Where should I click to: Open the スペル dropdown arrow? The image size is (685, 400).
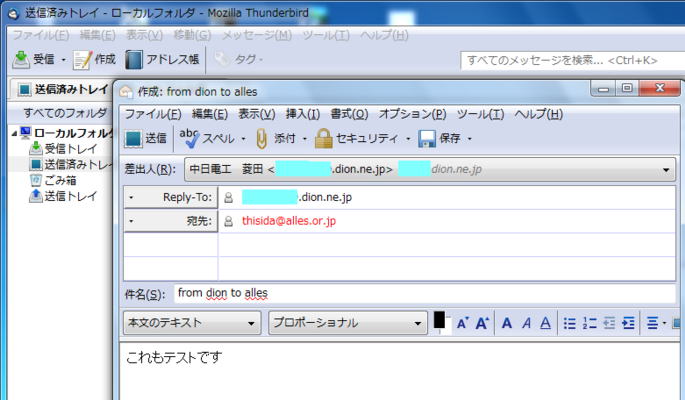click(243, 139)
